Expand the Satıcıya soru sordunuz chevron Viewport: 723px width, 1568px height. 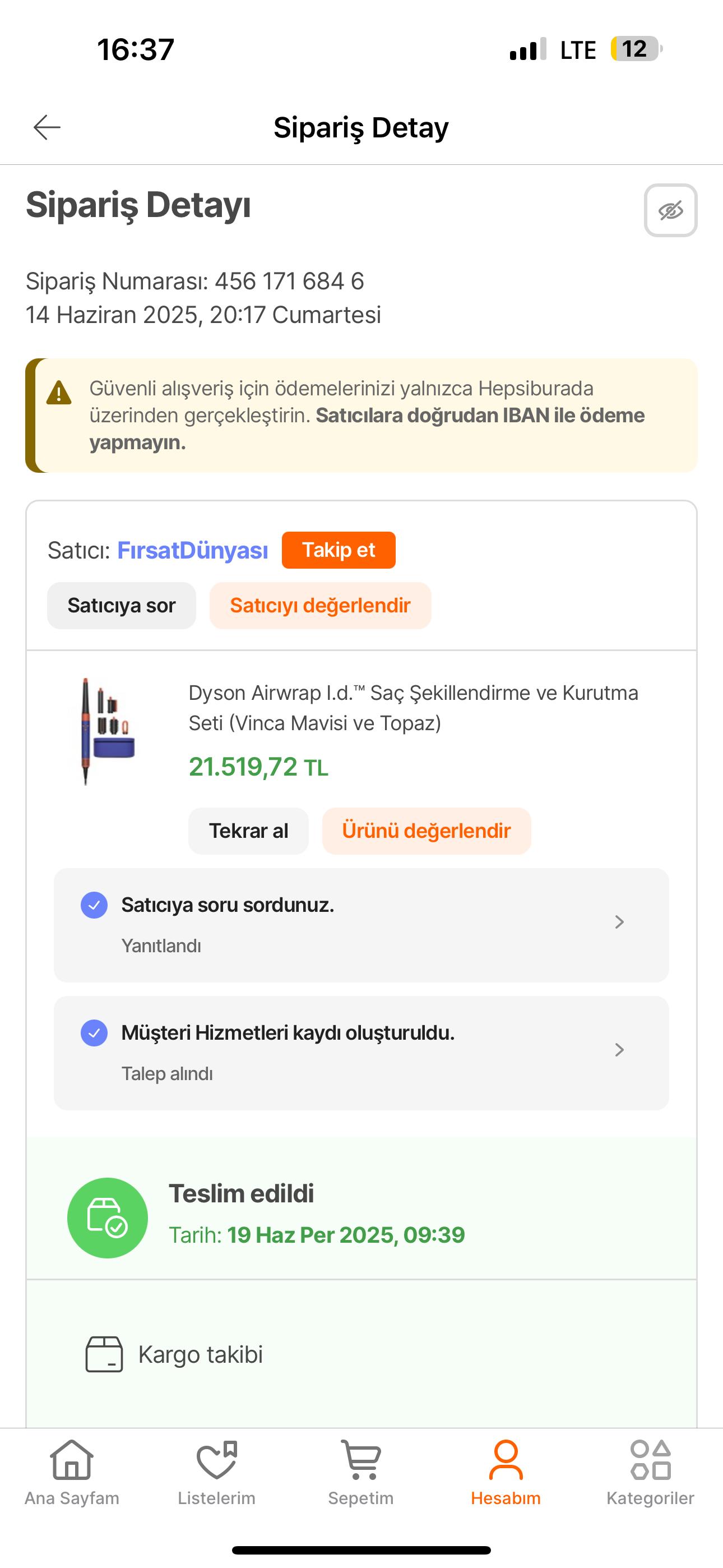point(619,922)
